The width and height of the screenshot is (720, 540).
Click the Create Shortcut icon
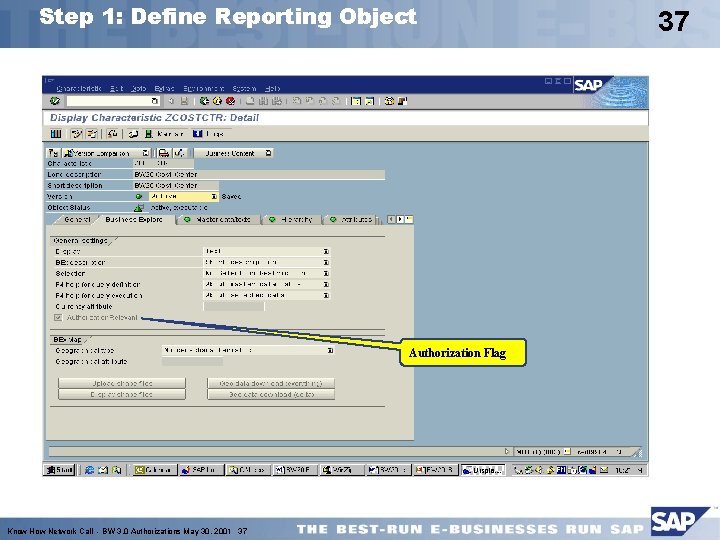coord(369,101)
